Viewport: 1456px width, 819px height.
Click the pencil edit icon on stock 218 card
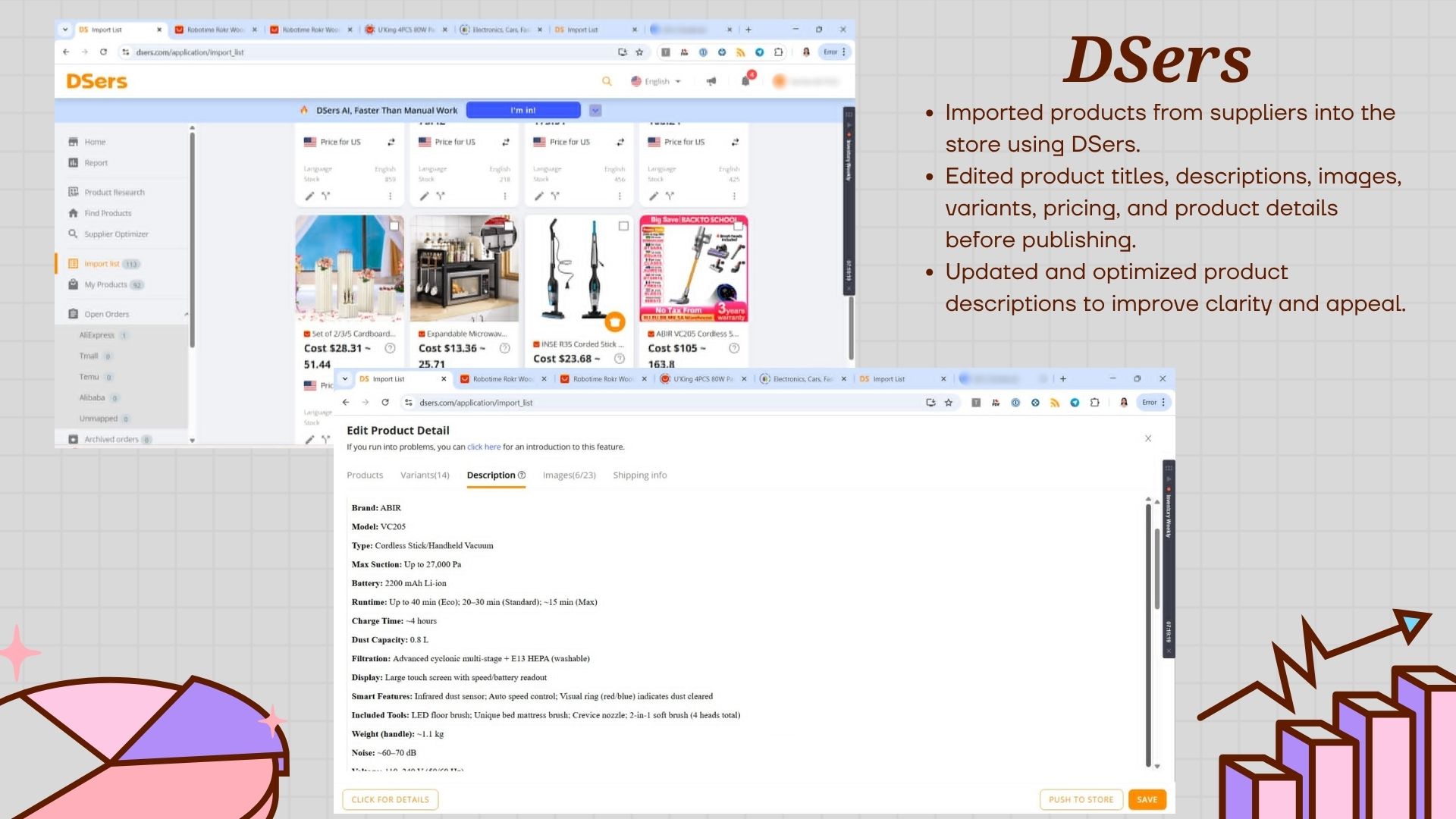pyautogui.click(x=424, y=196)
